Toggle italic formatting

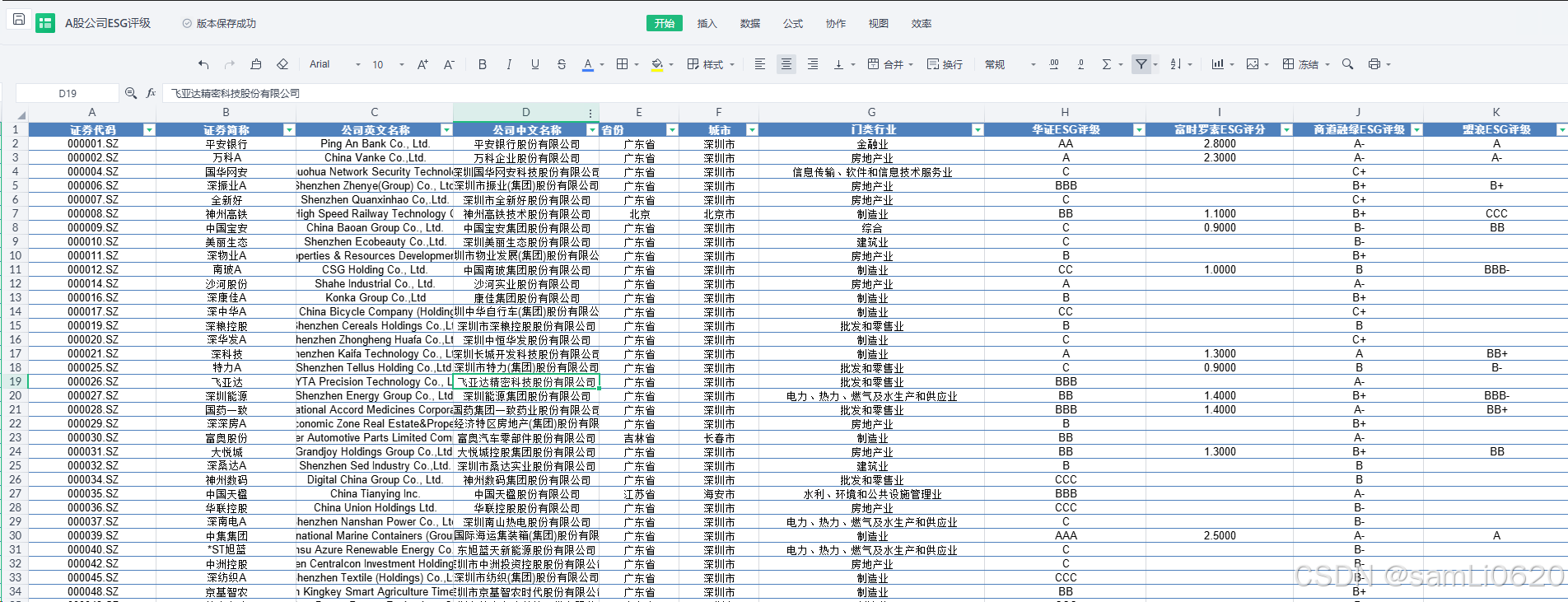click(509, 64)
